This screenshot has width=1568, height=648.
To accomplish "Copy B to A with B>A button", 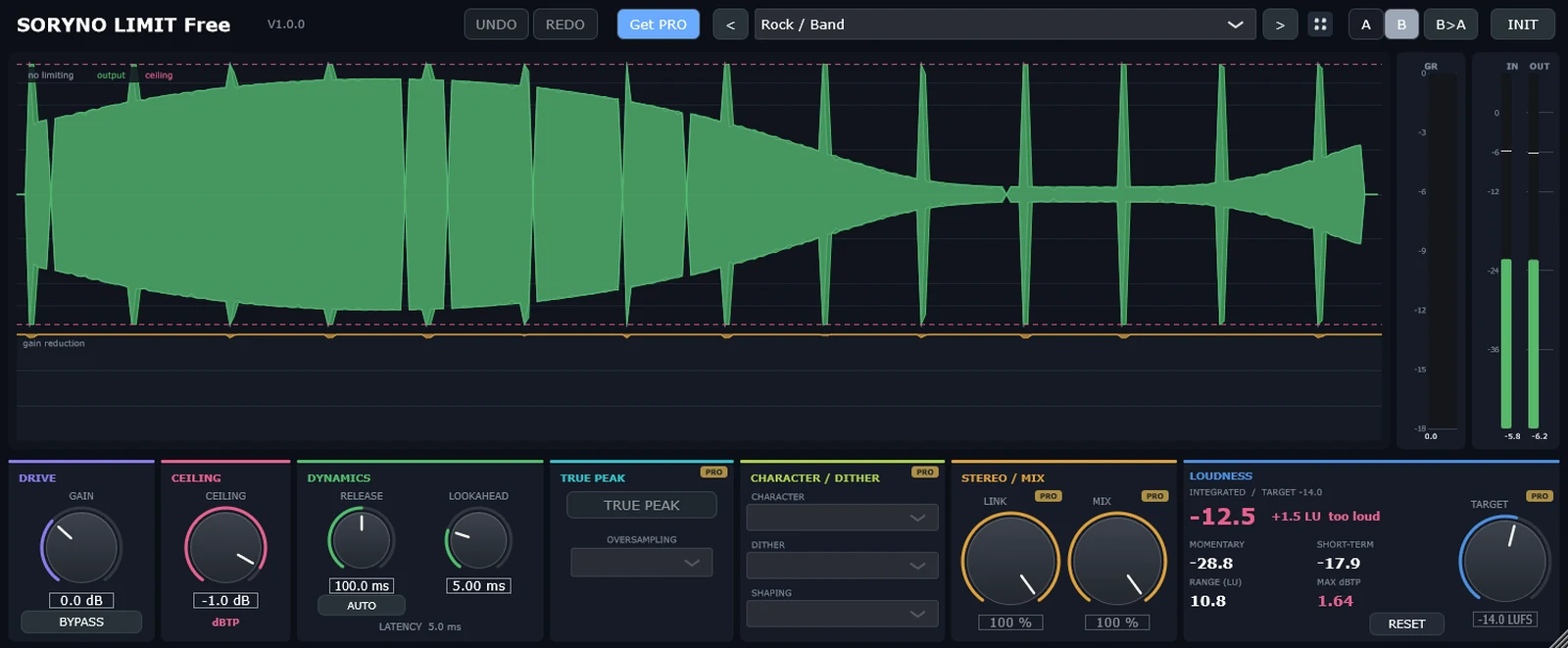I will (x=1451, y=25).
